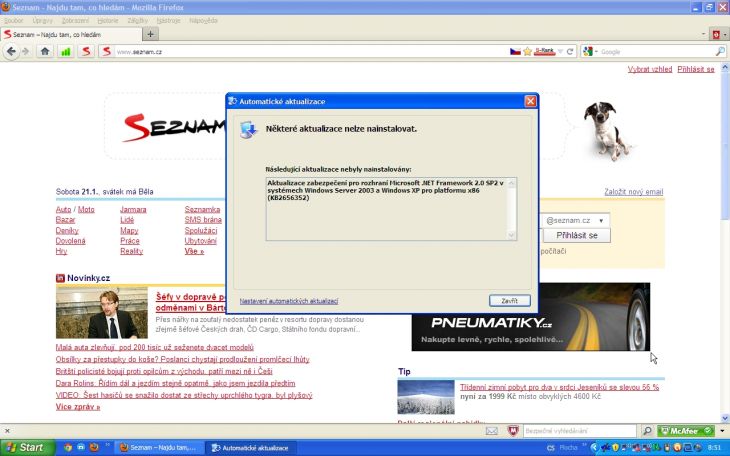Click the Czech flag icon in address bar
The height and width of the screenshot is (456, 730).
click(x=515, y=52)
